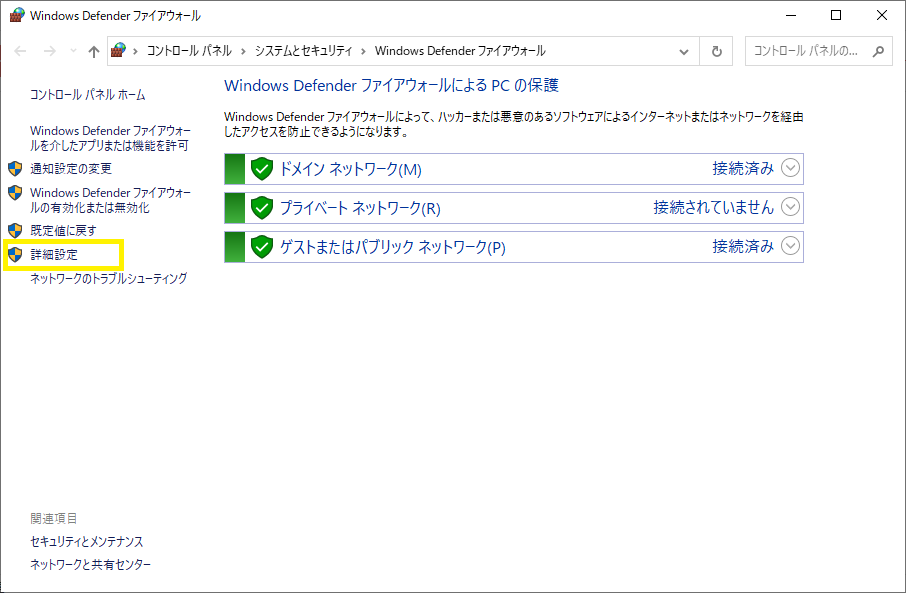Open 通知設定の変更 link
The image size is (906, 593).
pos(71,169)
